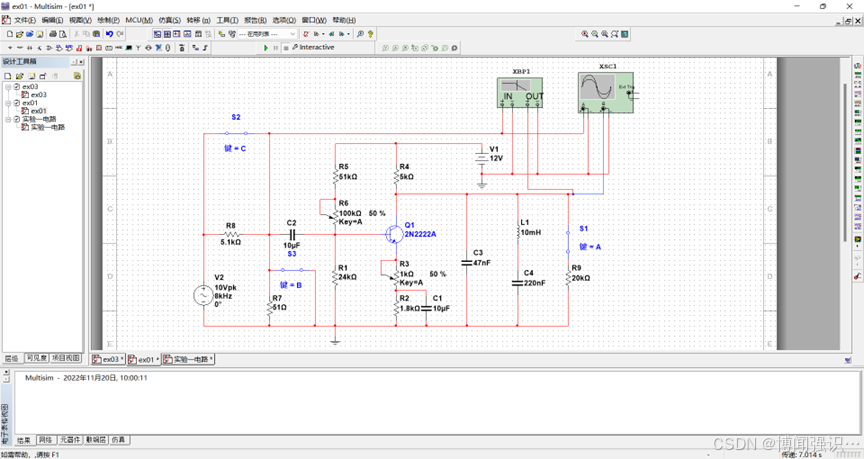Click the blue Undo arrow
This screenshot has width=864, height=459.
pyautogui.click(x=109, y=34)
